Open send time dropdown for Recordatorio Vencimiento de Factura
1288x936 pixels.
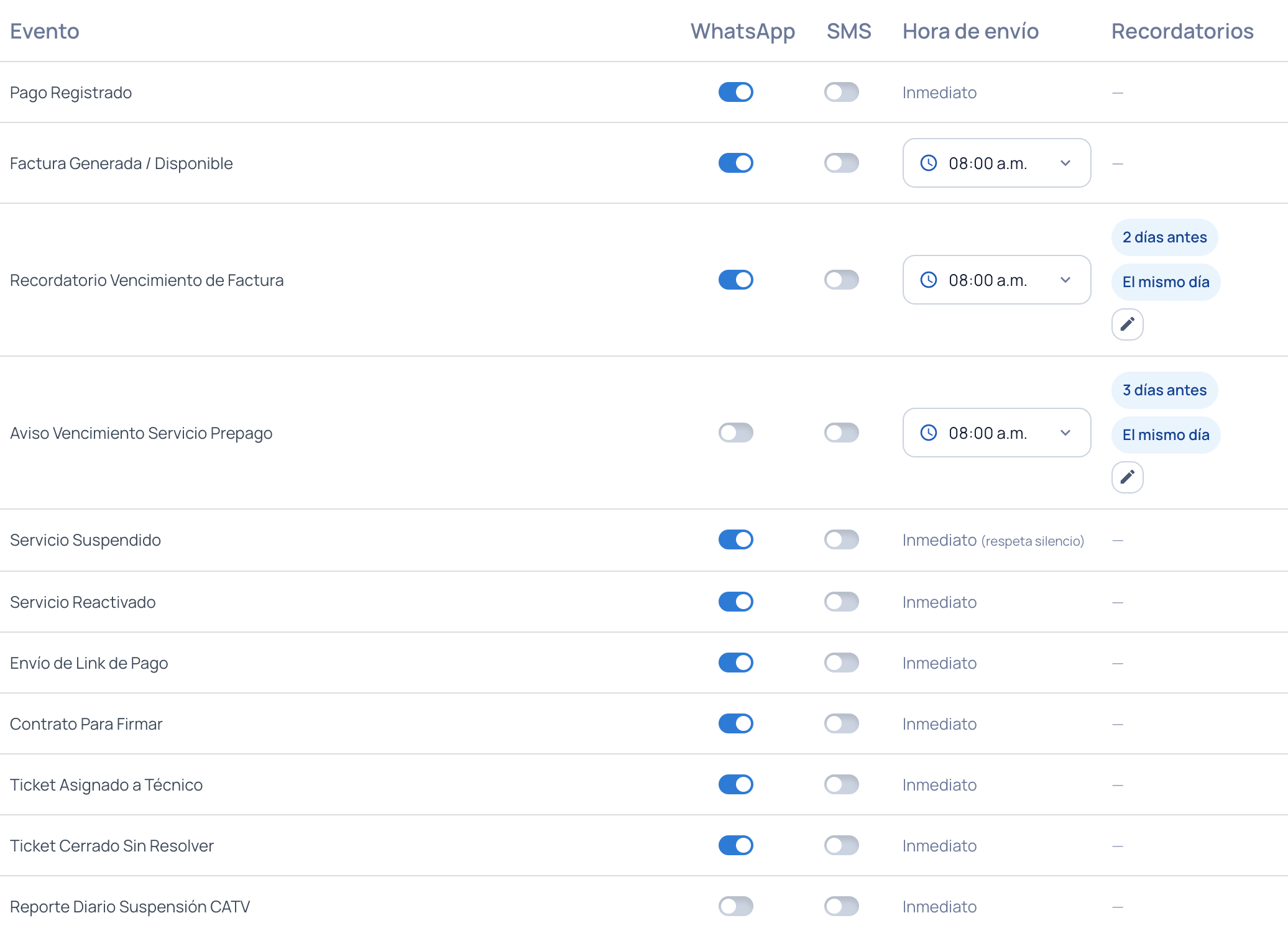click(x=996, y=280)
